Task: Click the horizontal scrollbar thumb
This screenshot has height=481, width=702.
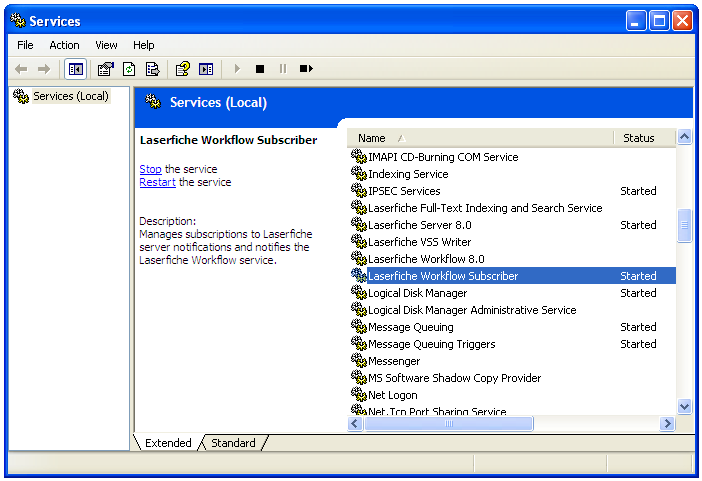Action: coord(449,423)
